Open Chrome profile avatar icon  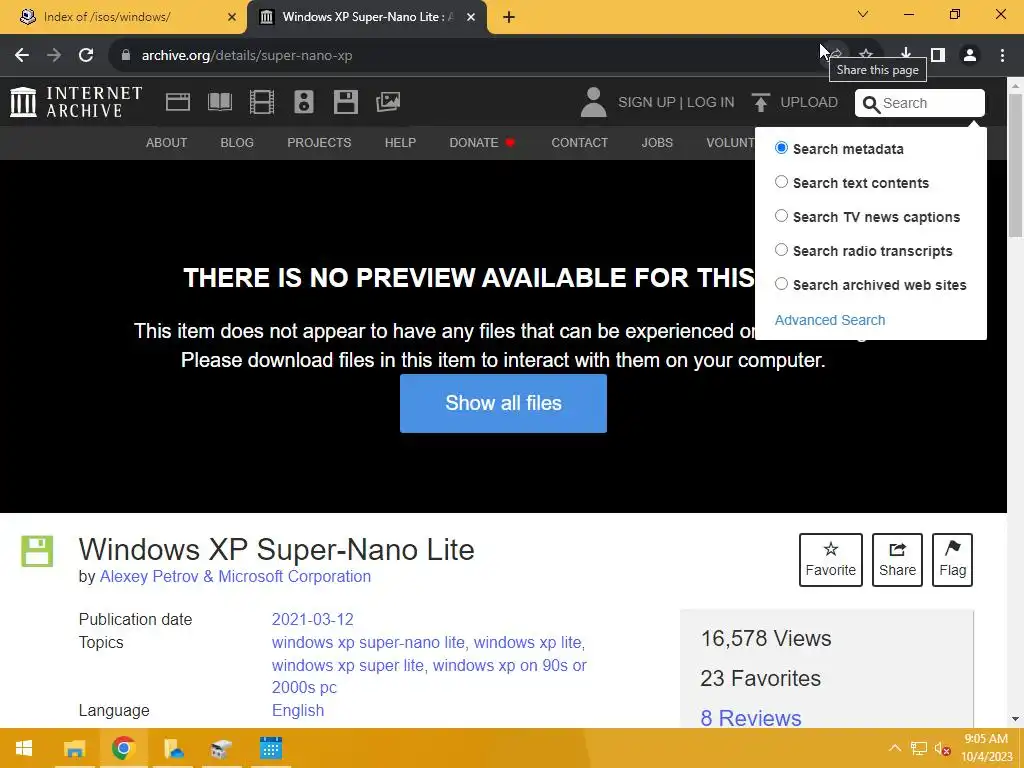coord(970,55)
